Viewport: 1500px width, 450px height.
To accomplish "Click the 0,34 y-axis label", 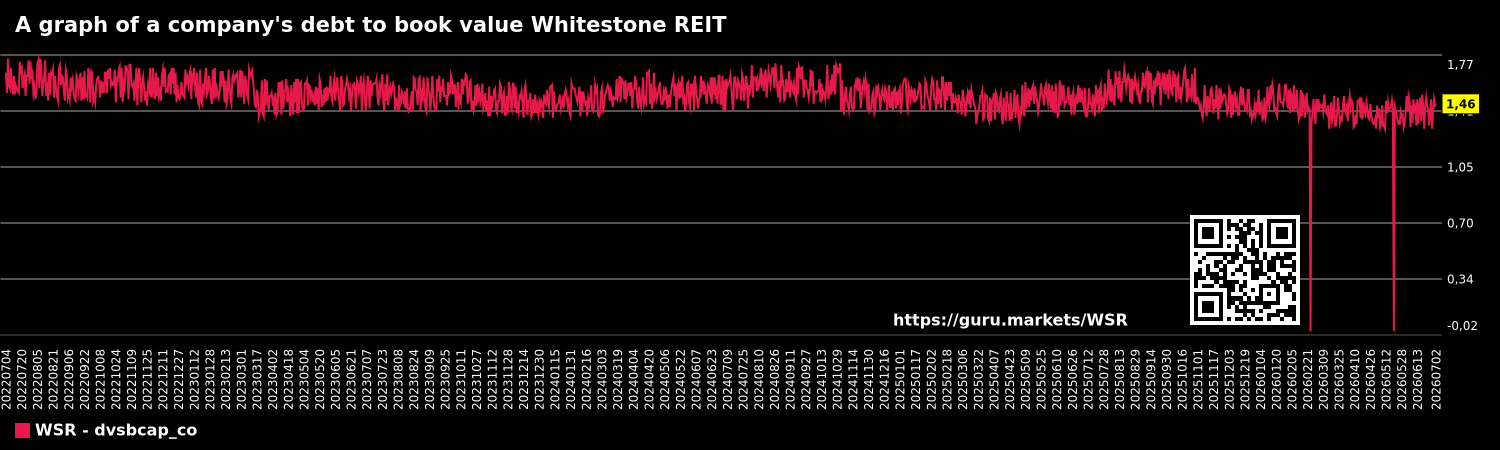I will pos(1460,279).
